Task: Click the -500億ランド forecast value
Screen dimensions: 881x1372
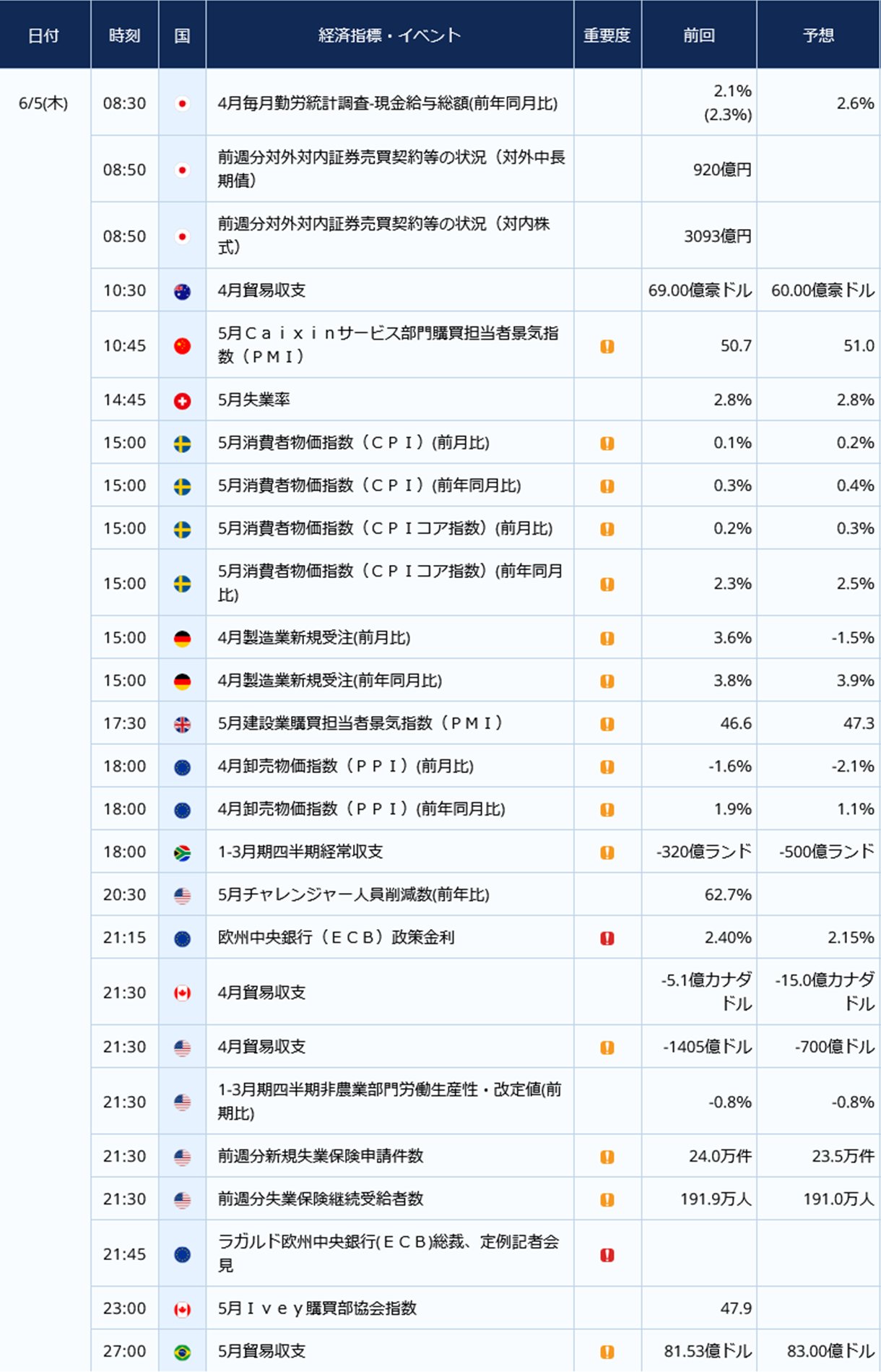Action: point(827,852)
